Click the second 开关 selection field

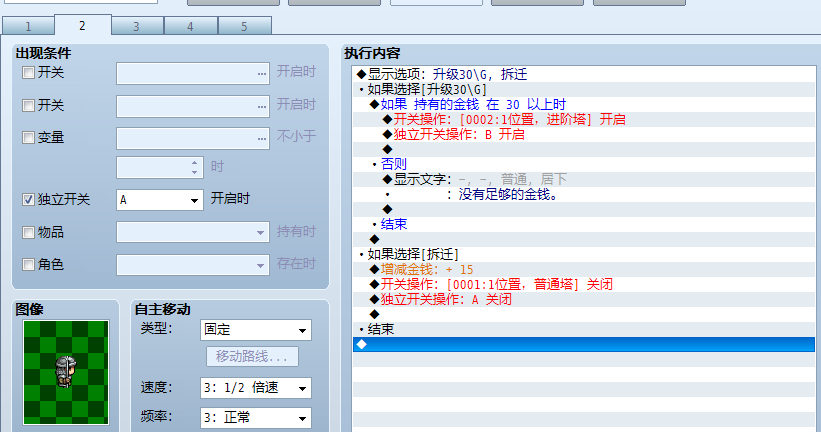click(x=193, y=106)
